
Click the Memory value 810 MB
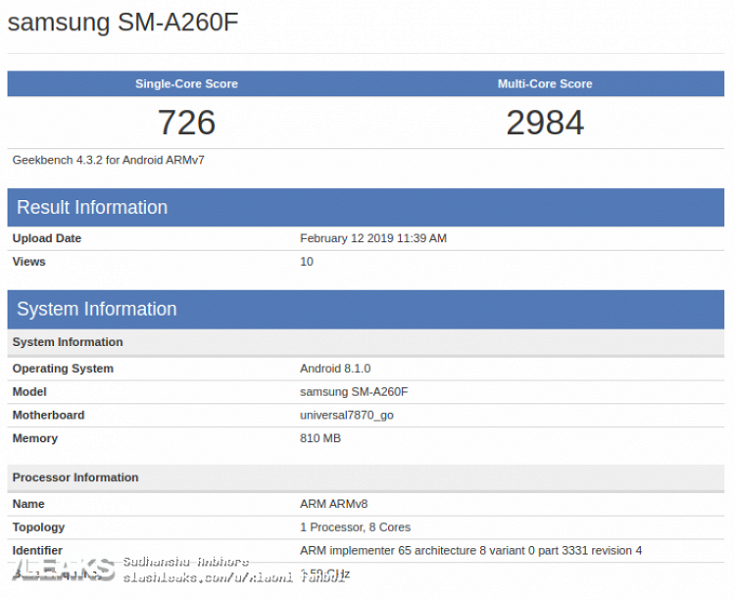pyautogui.click(x=320, y=438)
